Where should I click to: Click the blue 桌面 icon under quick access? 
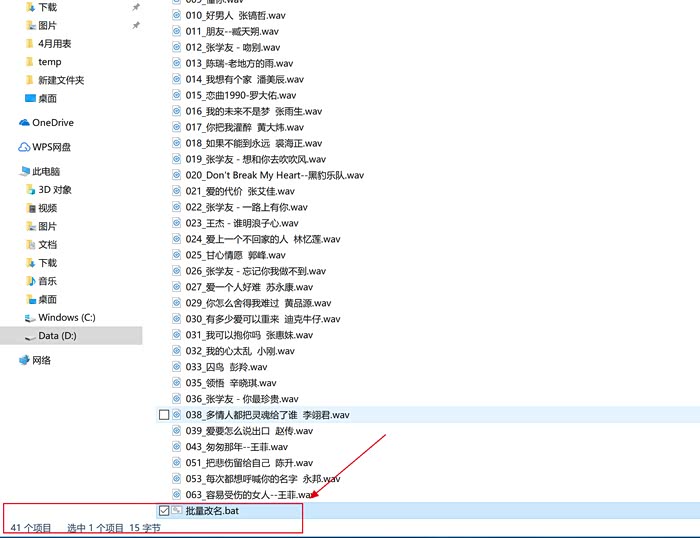click(30, 98)
